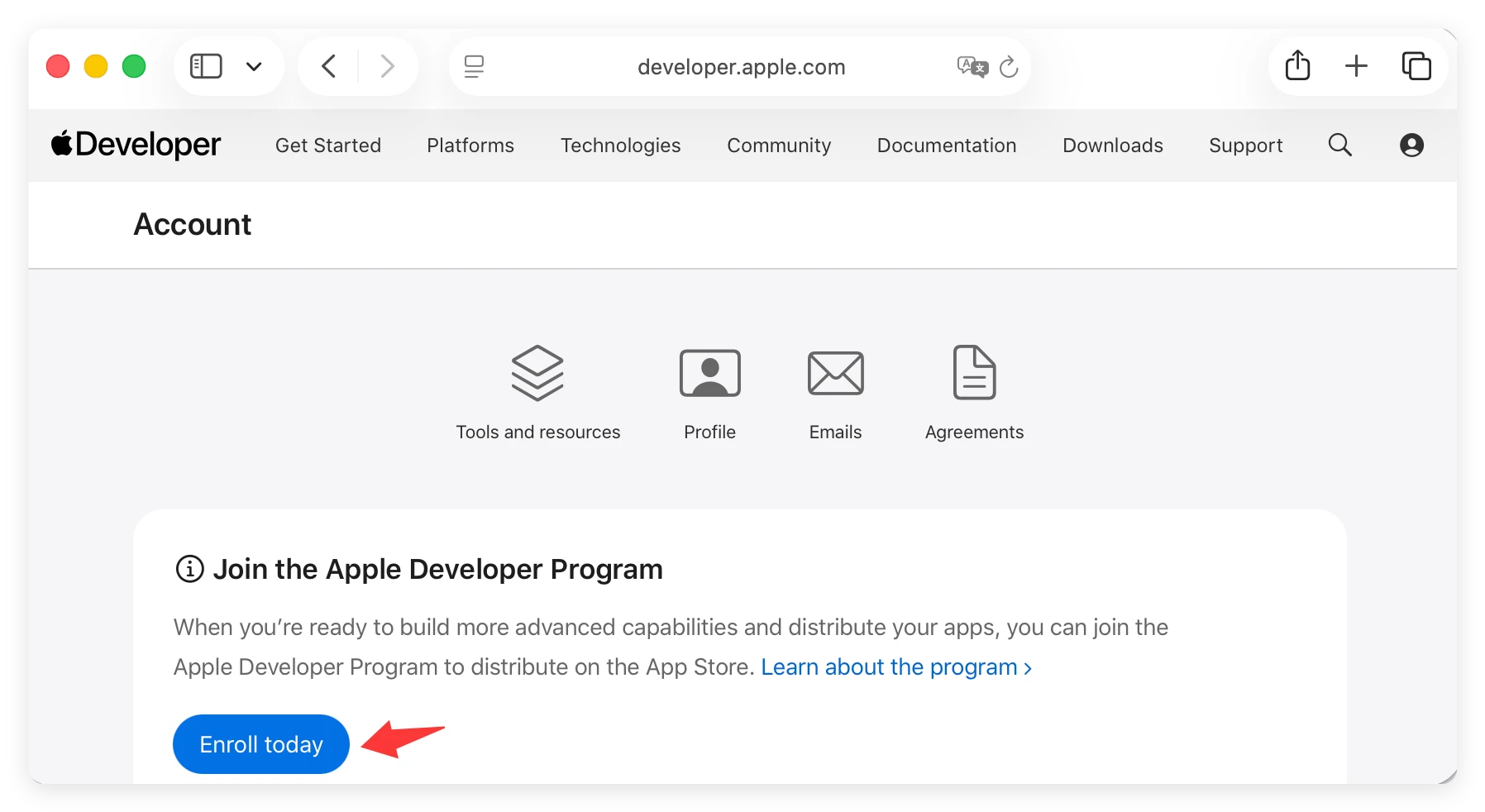Open the Share icon in toolbar
This screenshot has width=1485, height=812.
(x=1298, y=65)
